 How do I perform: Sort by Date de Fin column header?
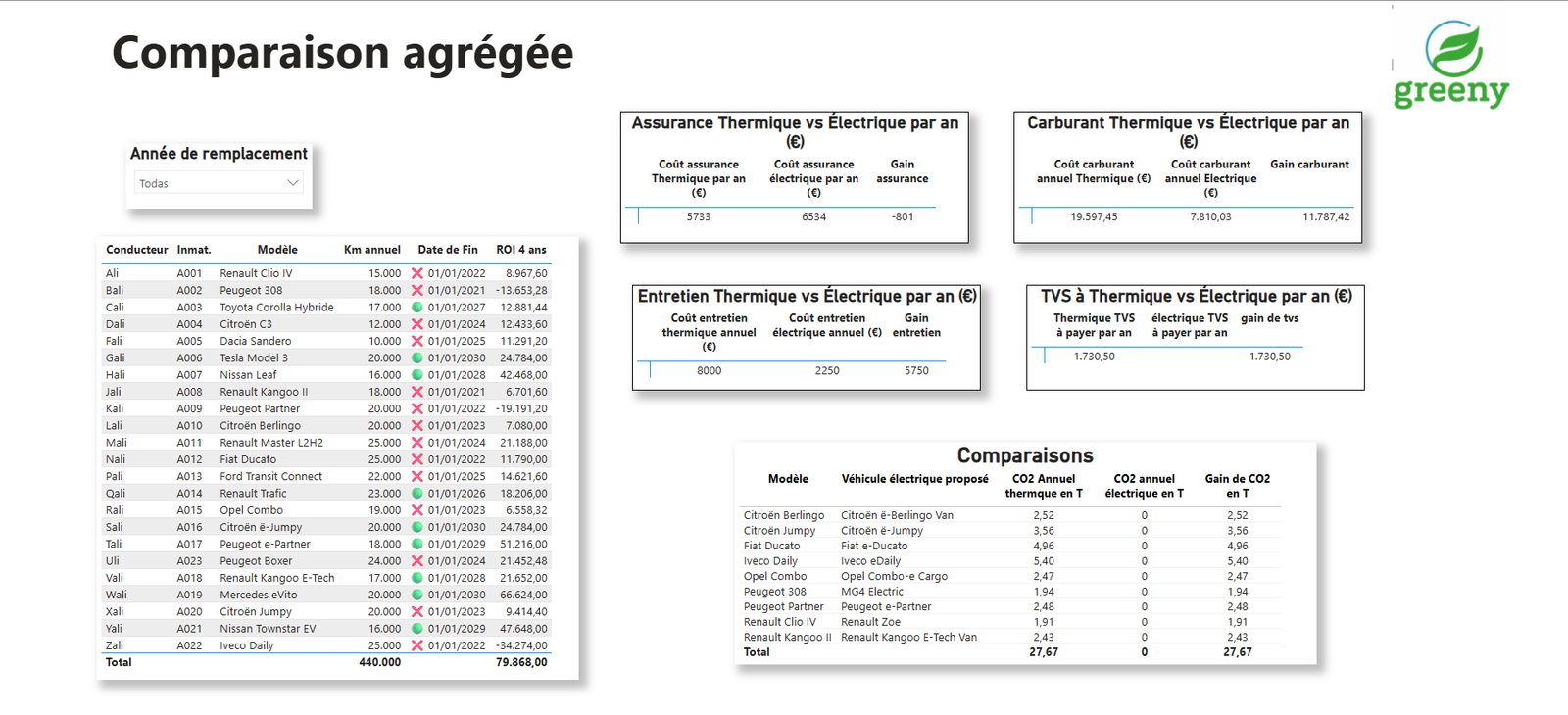tap(448, 250)
